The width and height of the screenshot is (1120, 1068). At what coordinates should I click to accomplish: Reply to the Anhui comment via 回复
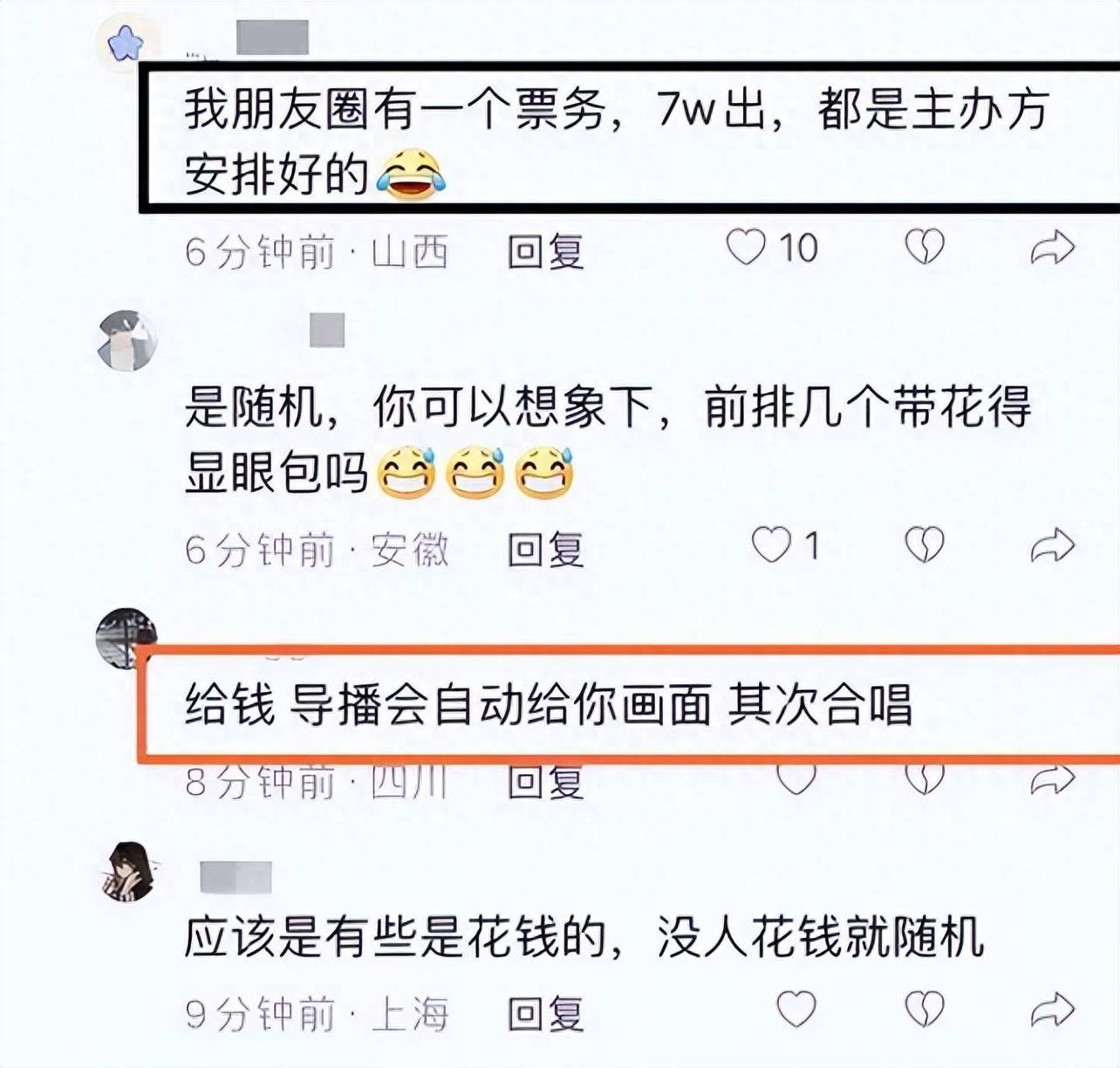coord(546,550)
